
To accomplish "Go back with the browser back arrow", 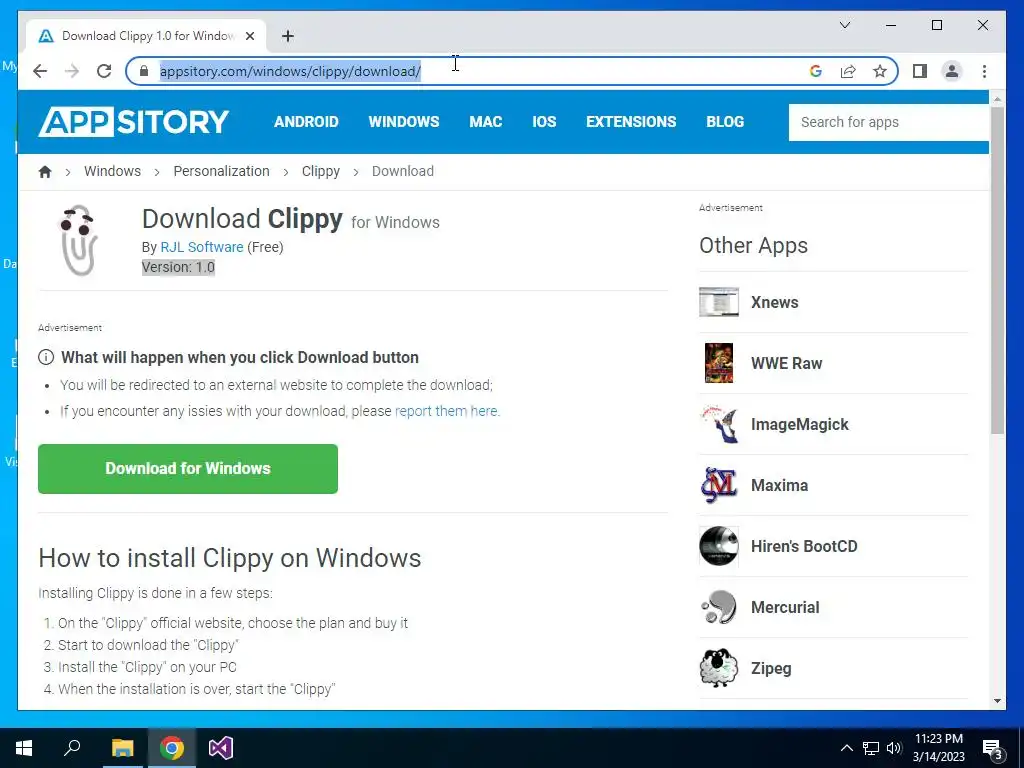I will (40, 71).
